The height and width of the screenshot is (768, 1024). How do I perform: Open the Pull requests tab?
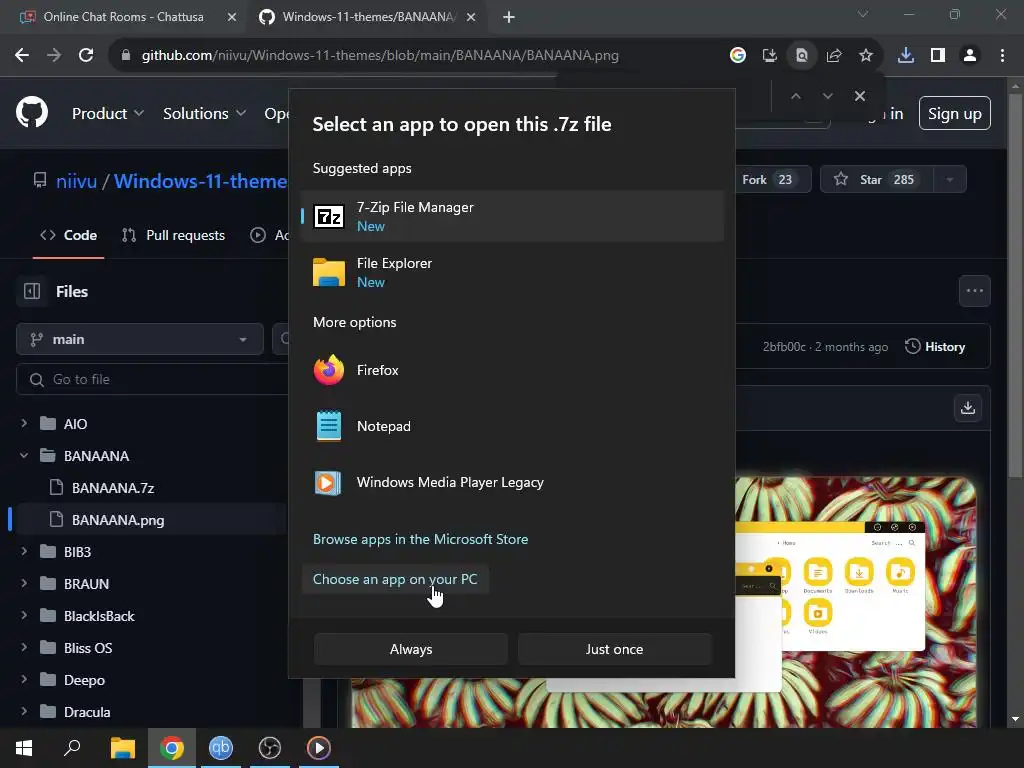coord(174,235)
